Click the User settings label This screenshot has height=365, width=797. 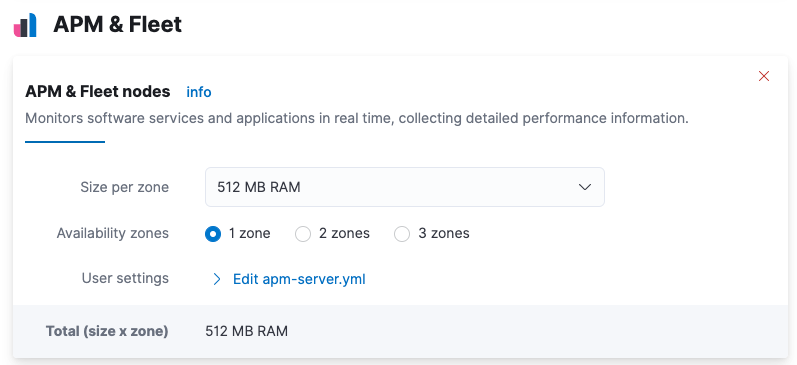pyautogui.click(x=125, y=278)
